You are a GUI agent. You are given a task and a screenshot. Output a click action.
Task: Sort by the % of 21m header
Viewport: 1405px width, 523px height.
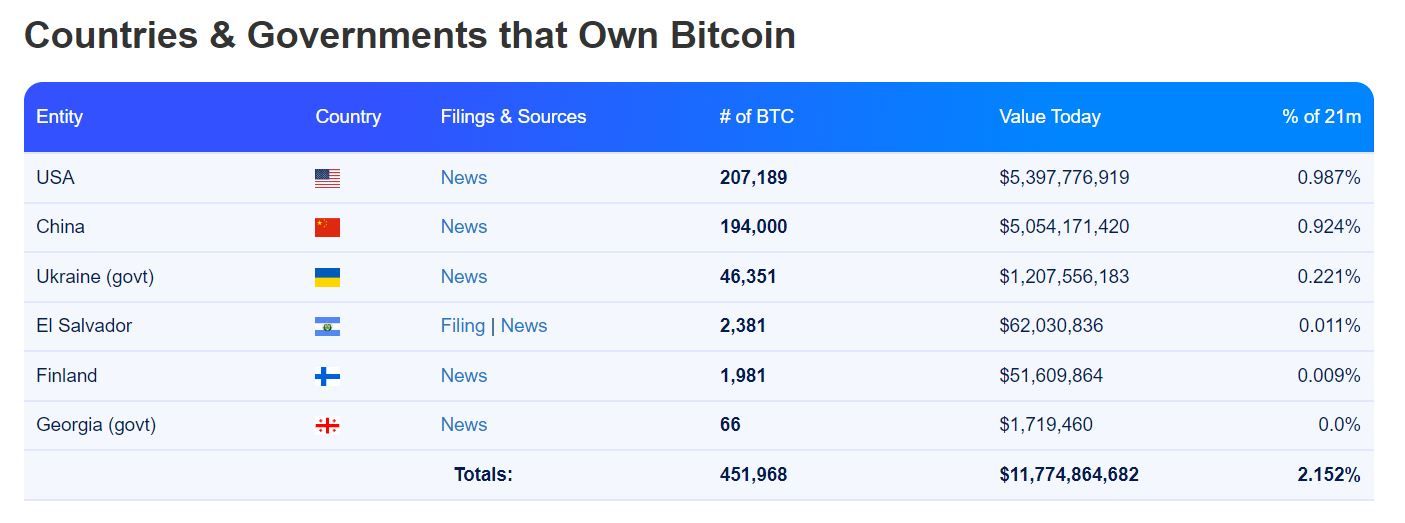(x=1321, y=116)
